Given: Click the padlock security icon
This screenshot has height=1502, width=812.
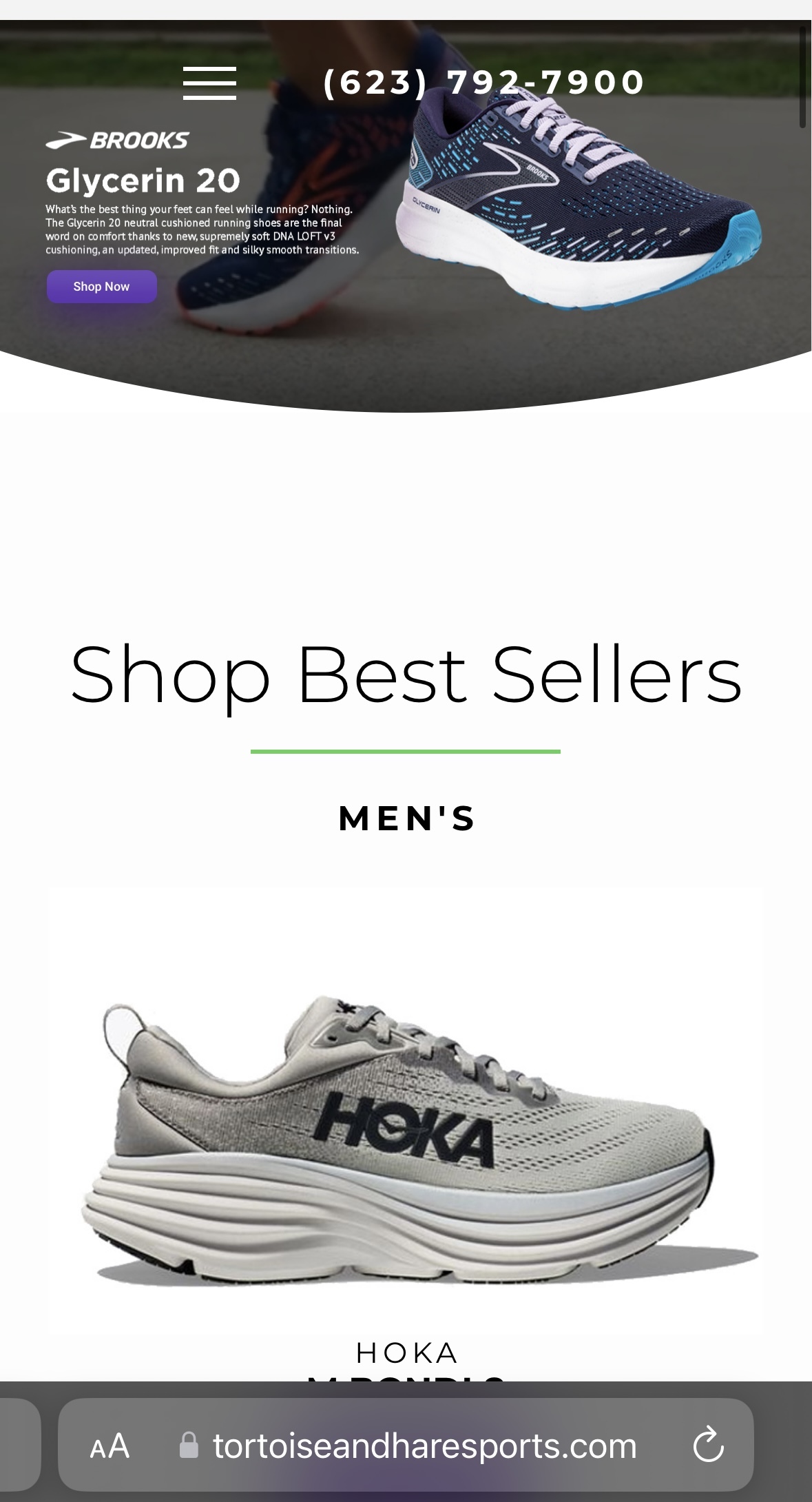Looking at the screenshot, I should (x=189, y=1446).
